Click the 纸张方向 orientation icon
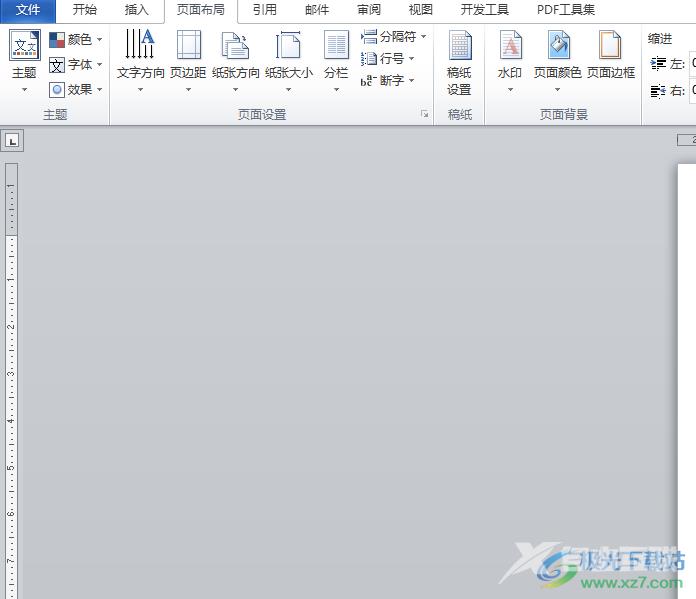The height and width of the screenshot is (599, 696). [235, 45]
